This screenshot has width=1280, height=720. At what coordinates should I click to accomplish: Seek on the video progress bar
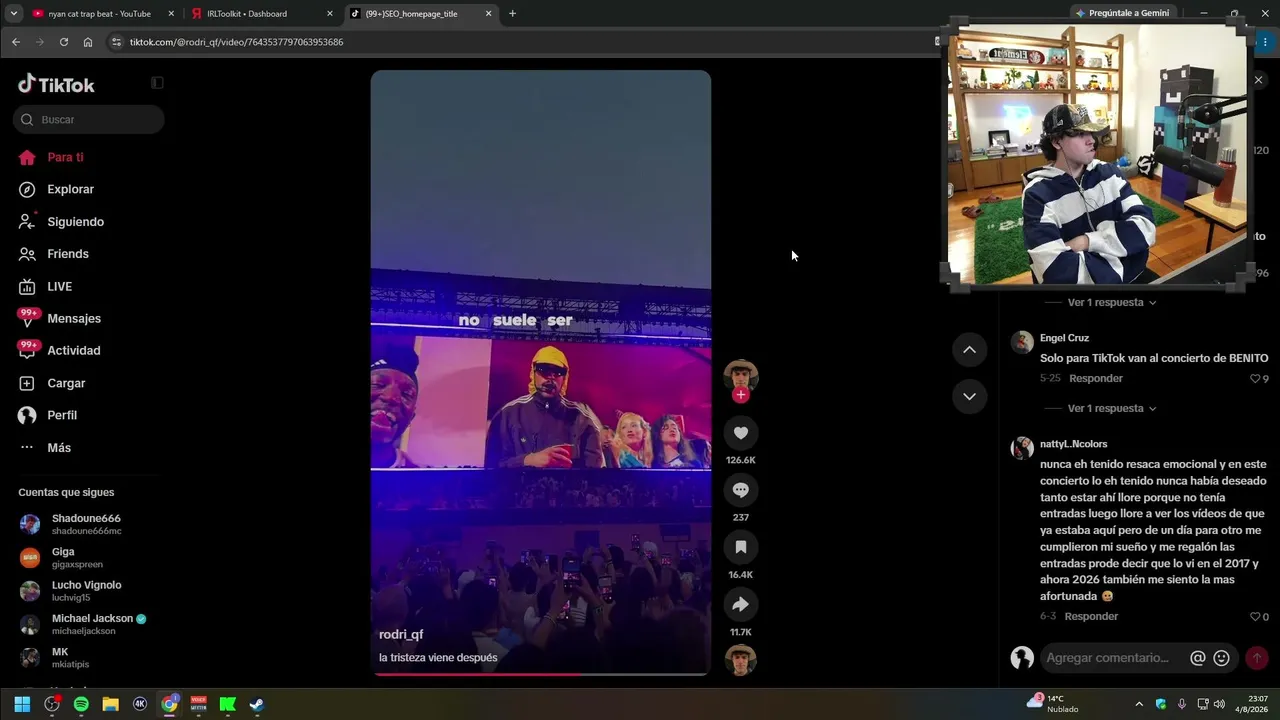pyautogui.click(x=541, y=674)
